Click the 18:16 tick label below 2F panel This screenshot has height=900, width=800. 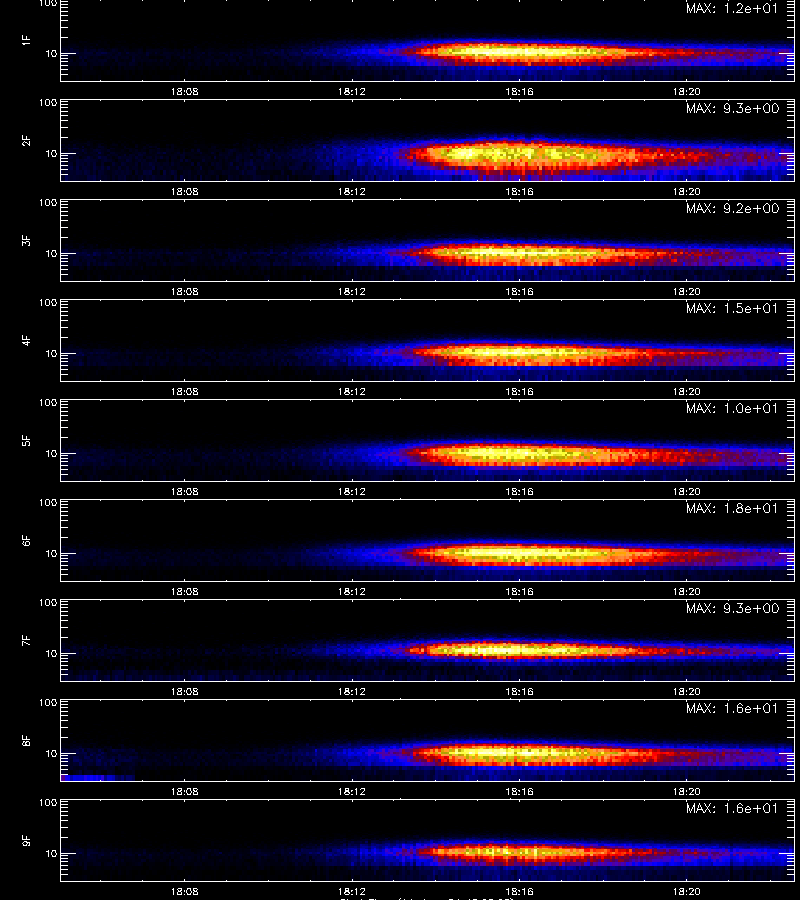[519, 192]
